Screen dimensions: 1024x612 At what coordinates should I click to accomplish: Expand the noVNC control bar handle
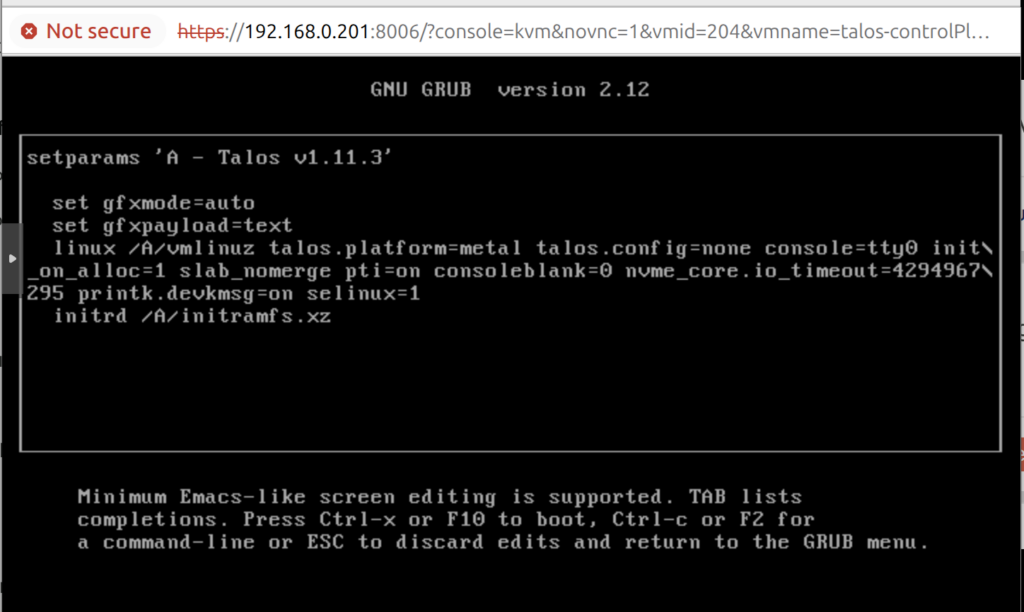(x=11, y=258)
